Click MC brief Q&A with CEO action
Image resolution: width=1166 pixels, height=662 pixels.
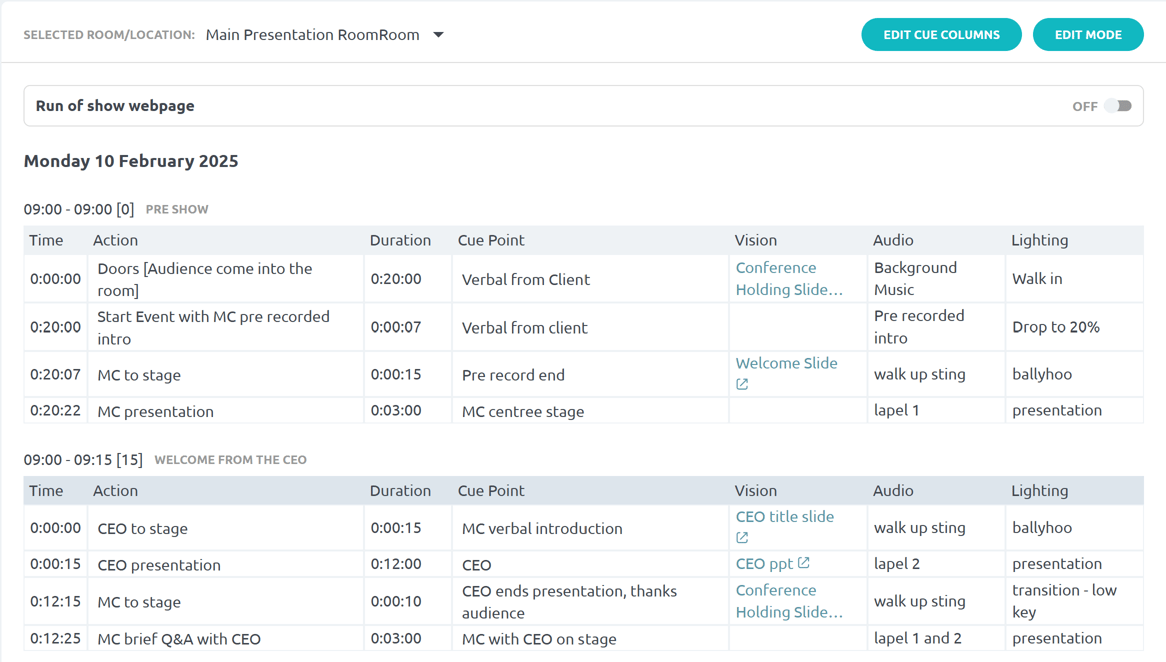click(x=226, y=639)
